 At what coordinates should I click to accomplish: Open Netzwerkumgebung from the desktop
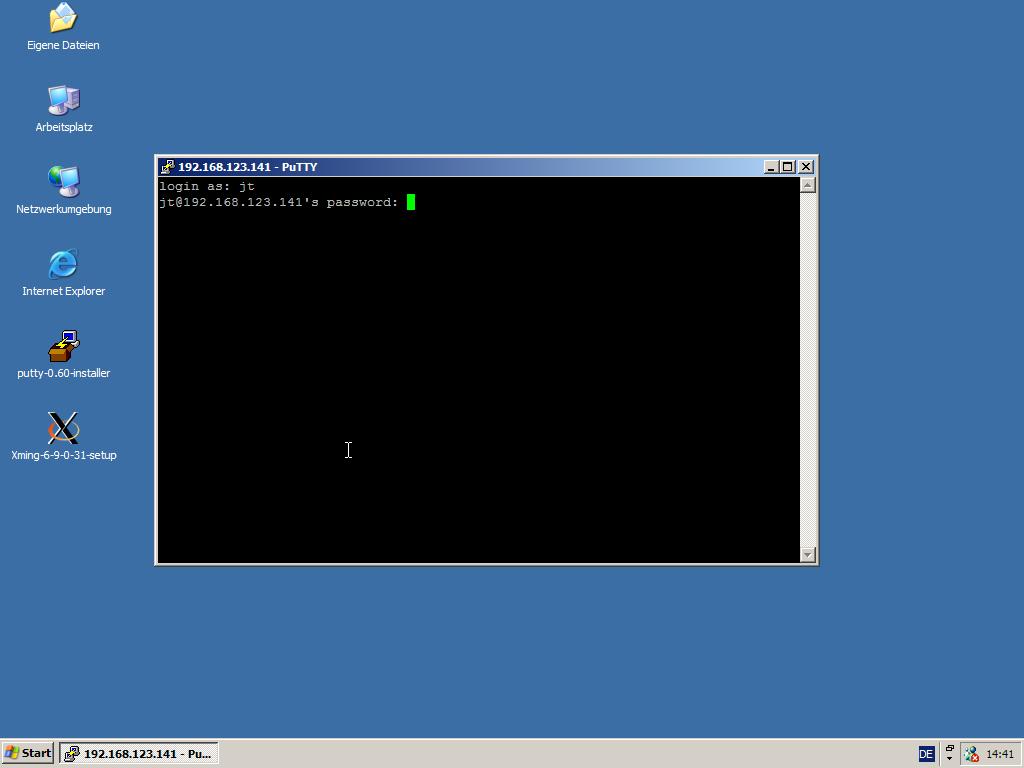pos(63,182)
